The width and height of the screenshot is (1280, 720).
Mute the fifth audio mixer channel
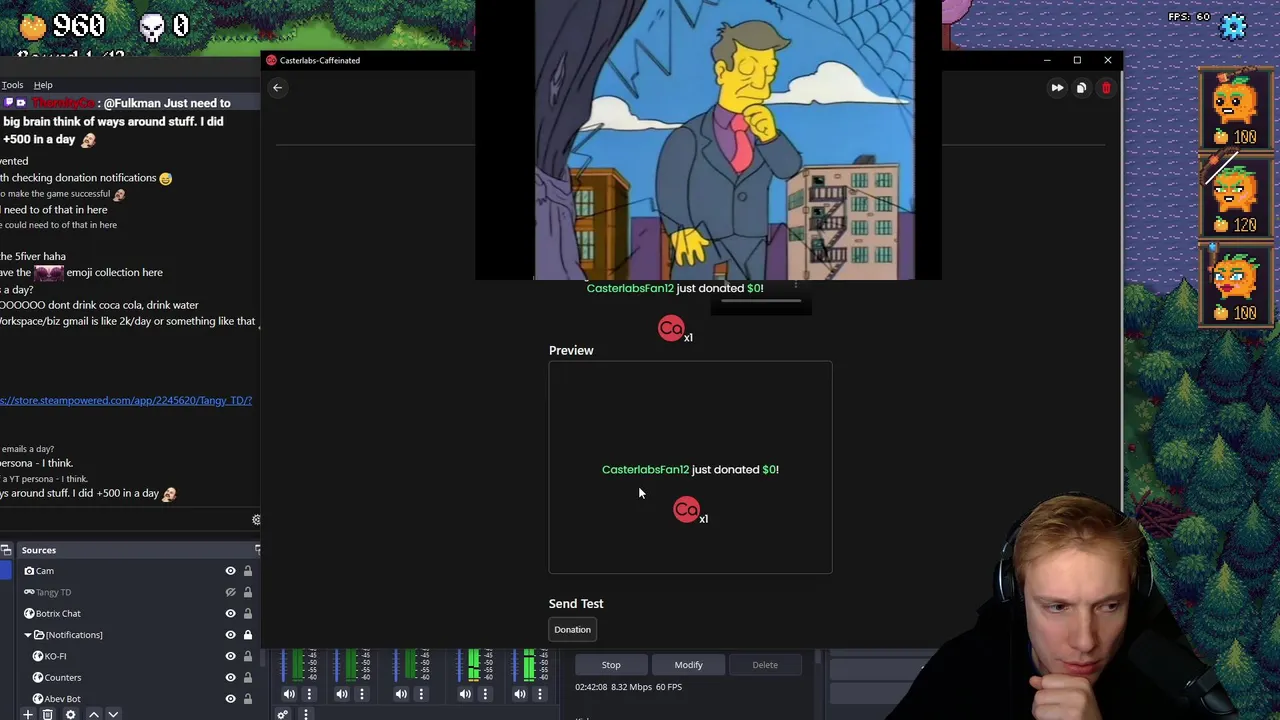520,694
